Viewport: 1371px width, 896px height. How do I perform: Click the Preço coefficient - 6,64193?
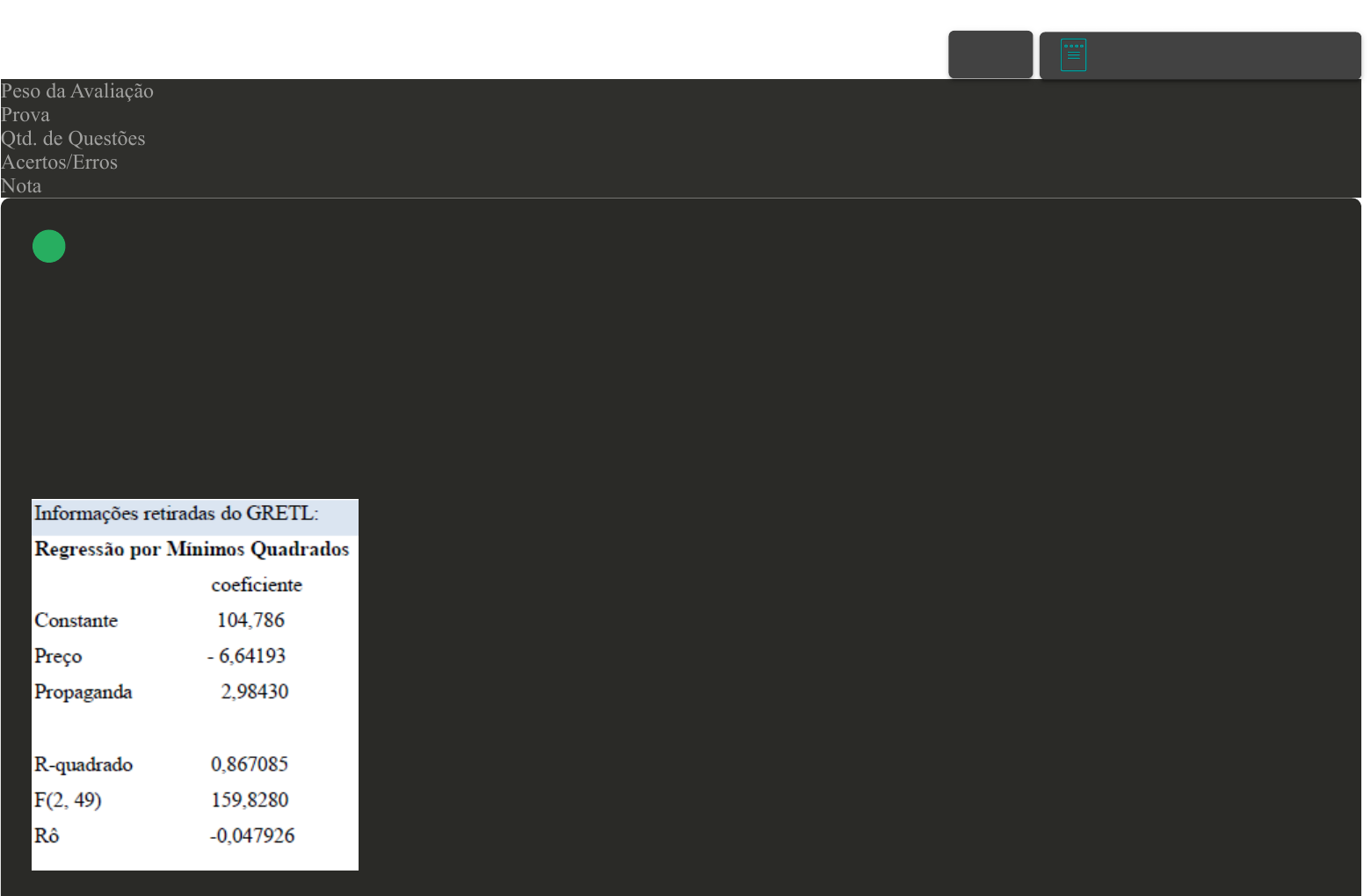[247, 656]
